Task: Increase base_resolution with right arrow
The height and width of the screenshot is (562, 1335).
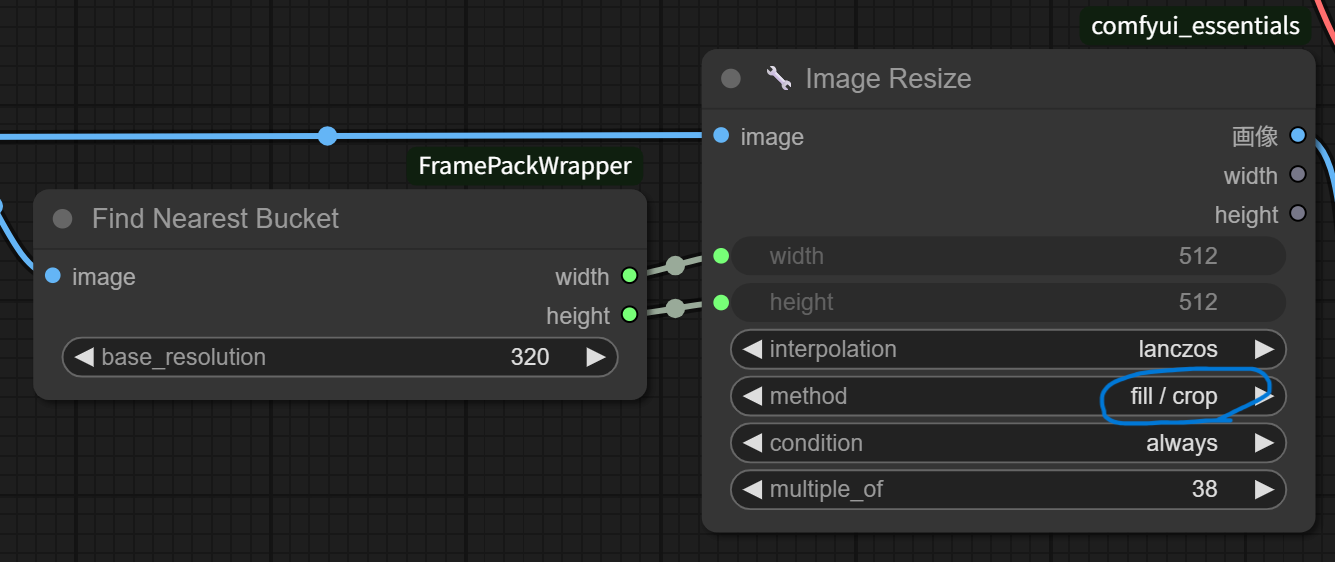Action: tap(596, 357)
